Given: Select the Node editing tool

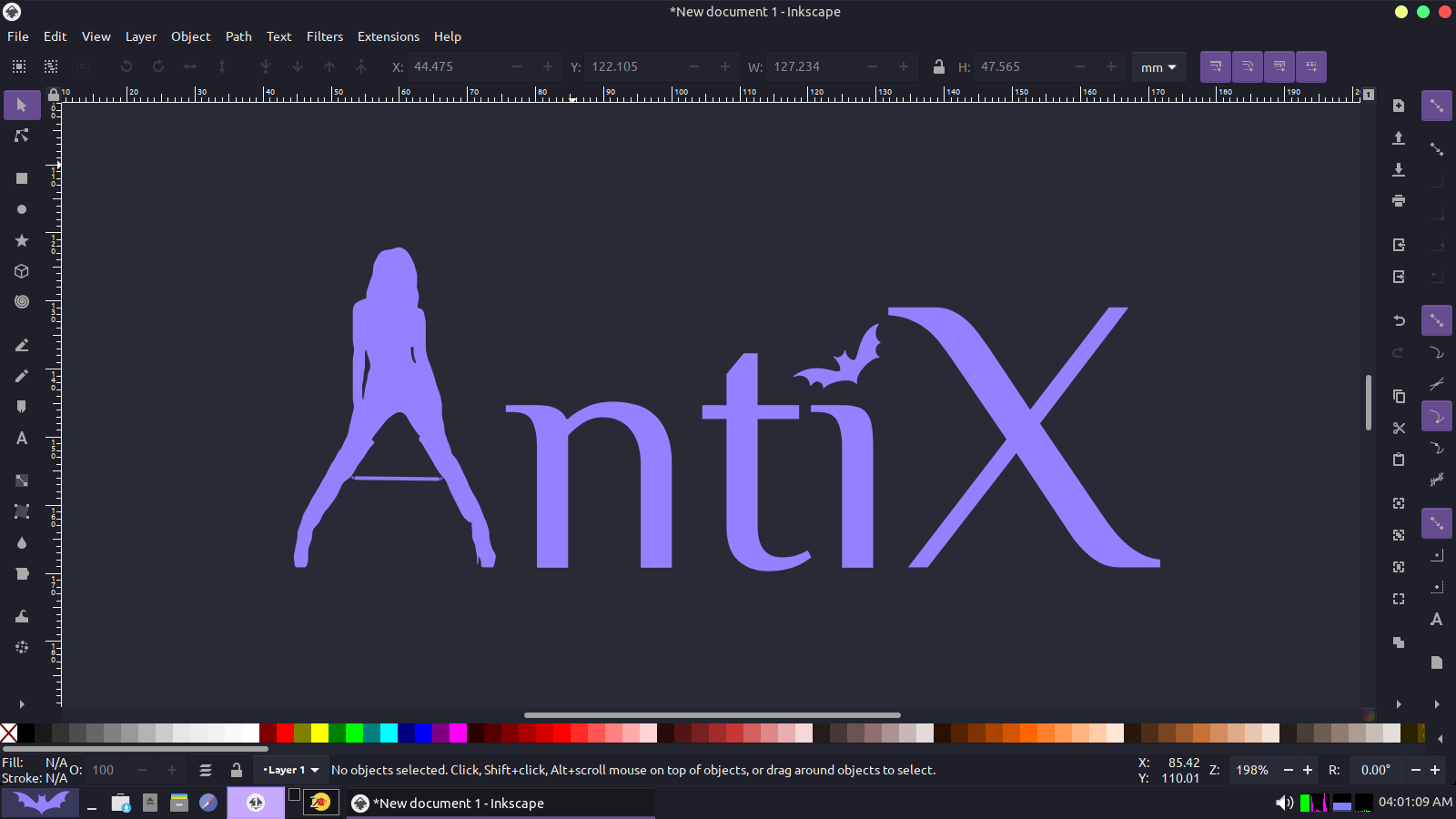Looking at the screenshot, I should pyautogui.click(x=22, y=136).
